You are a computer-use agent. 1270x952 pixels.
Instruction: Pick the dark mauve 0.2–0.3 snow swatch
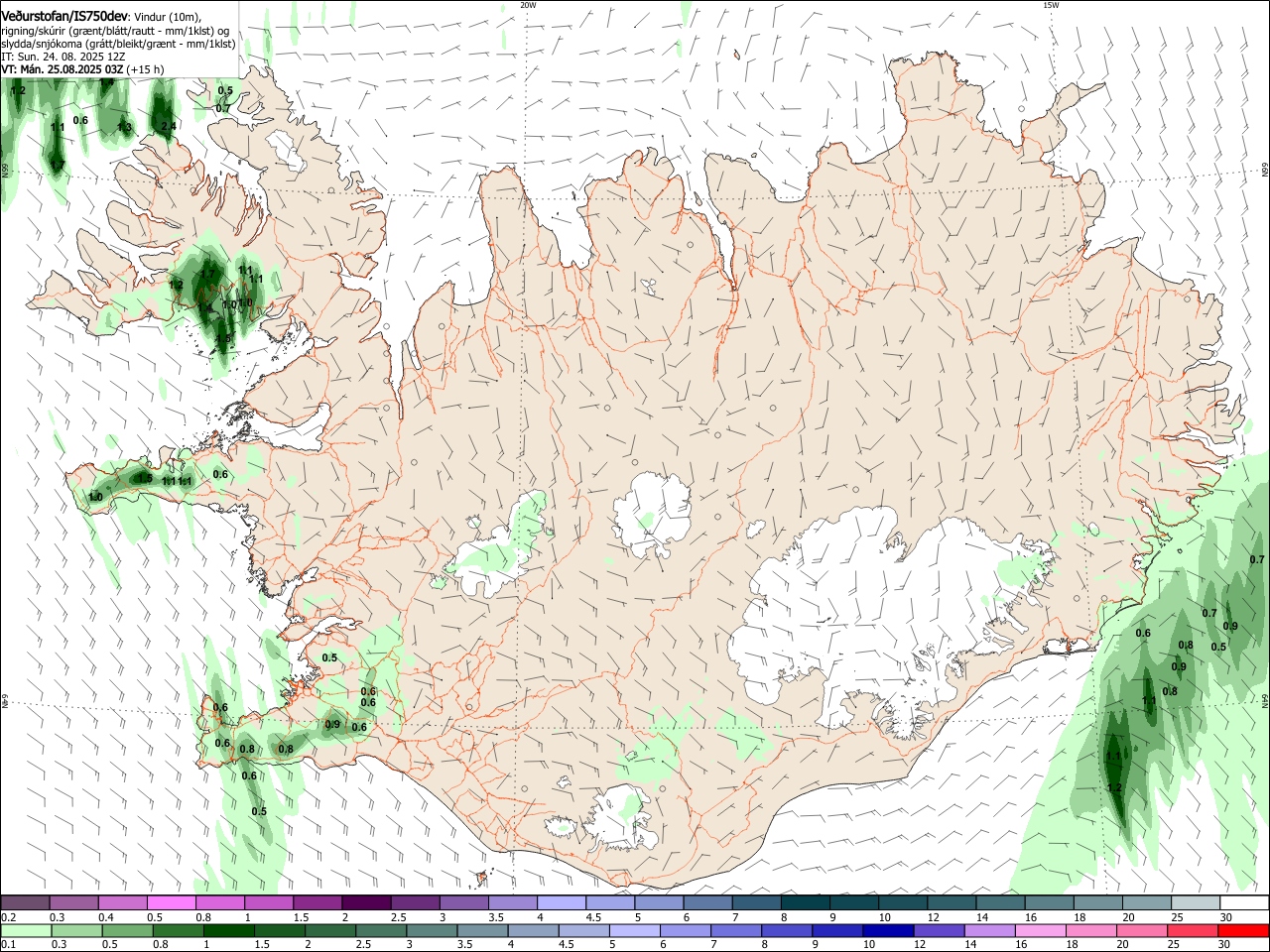26,903
